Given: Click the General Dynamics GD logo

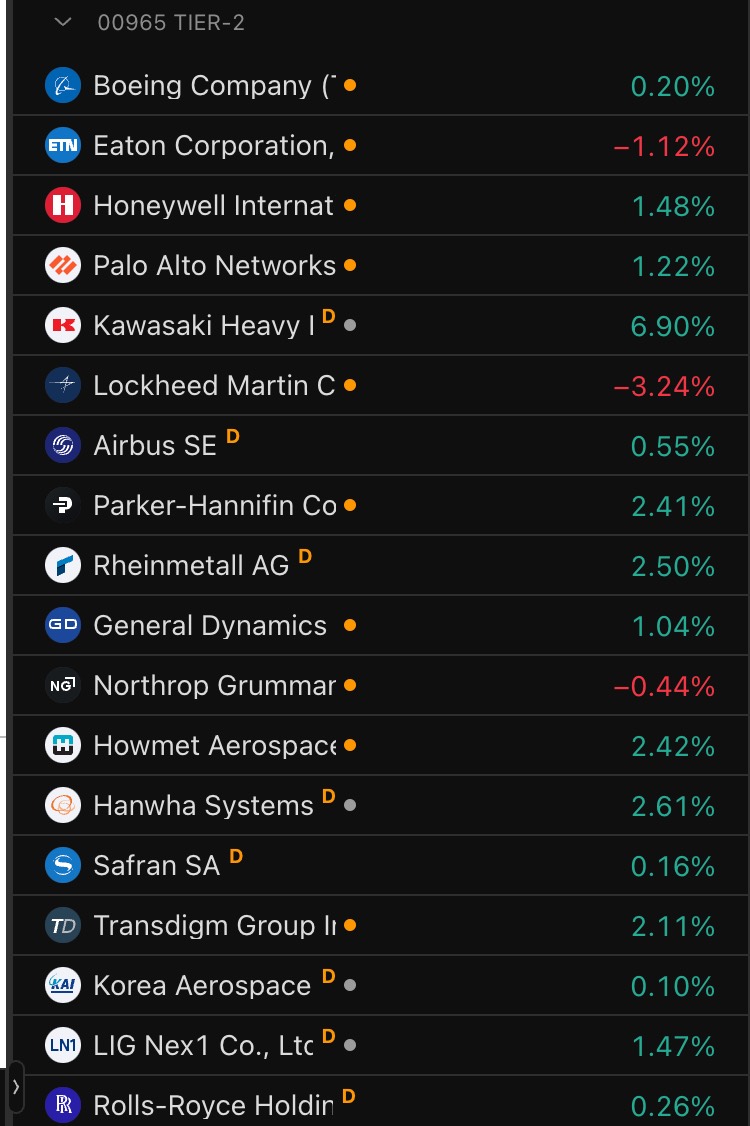Looking at the screenshot, I should (63, 626).
